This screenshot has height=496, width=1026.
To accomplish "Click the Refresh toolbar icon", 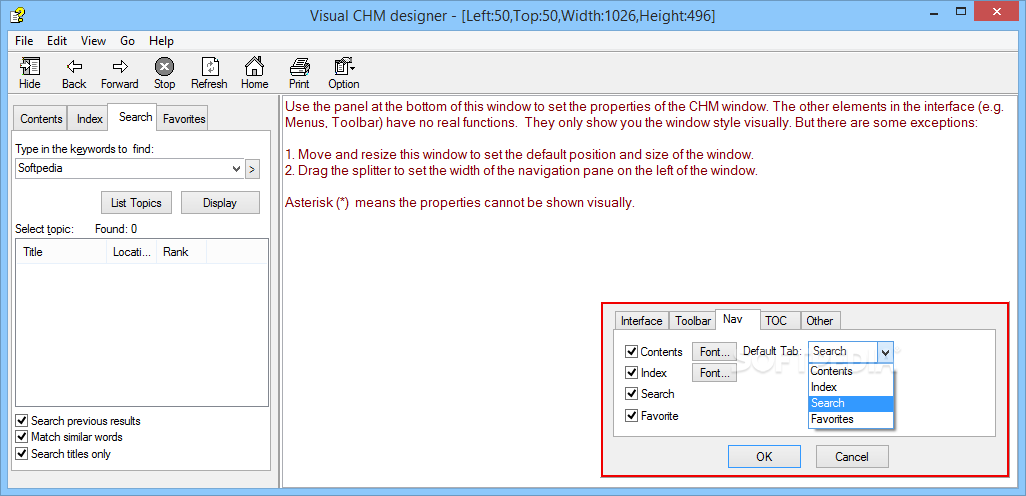I will click(x=209, y=67).
